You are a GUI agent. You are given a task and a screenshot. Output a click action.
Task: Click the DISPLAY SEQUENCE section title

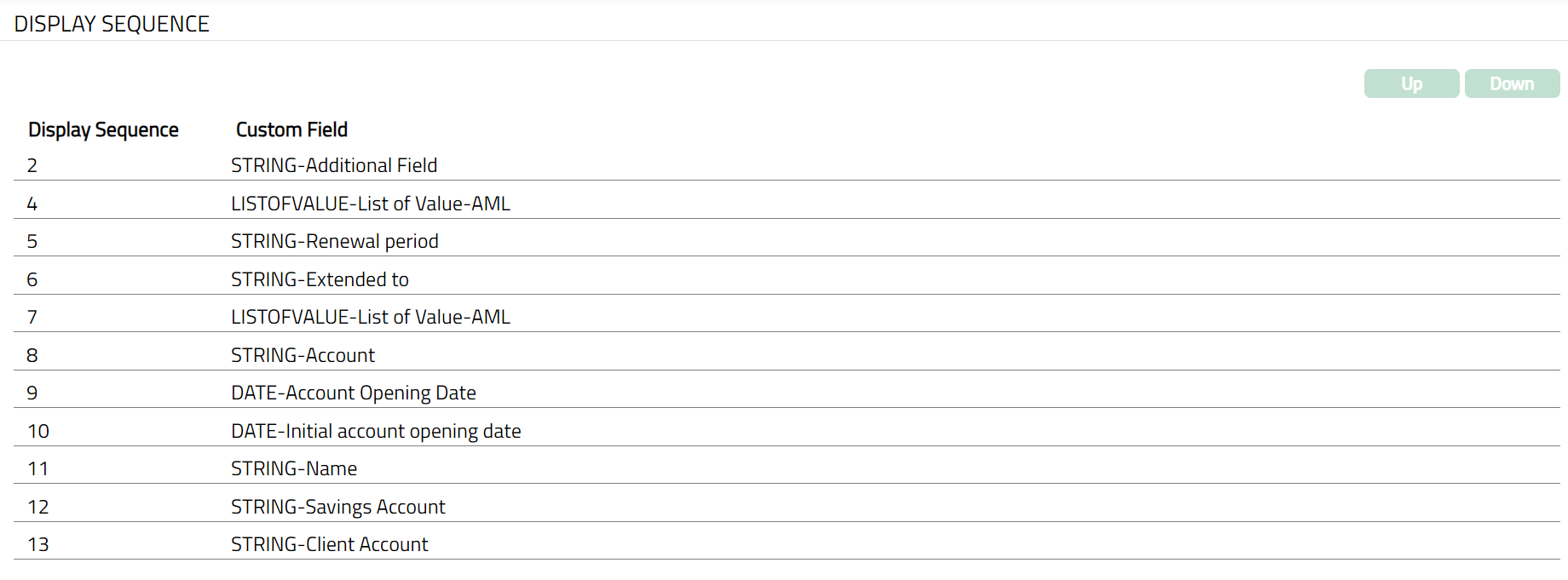click(112, 24)
